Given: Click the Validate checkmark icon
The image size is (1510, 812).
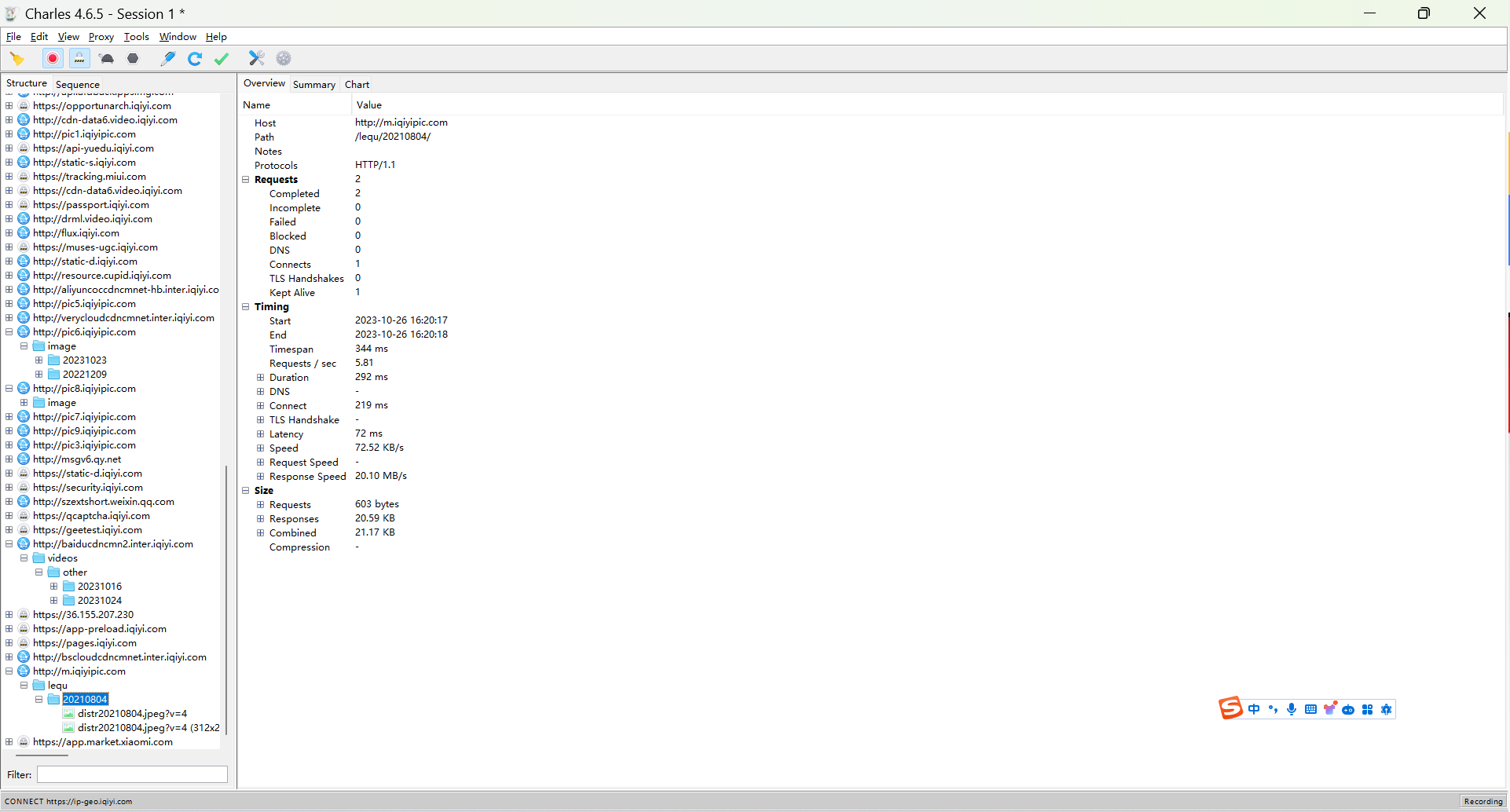Looking at the screenshot, I should 222,58.
